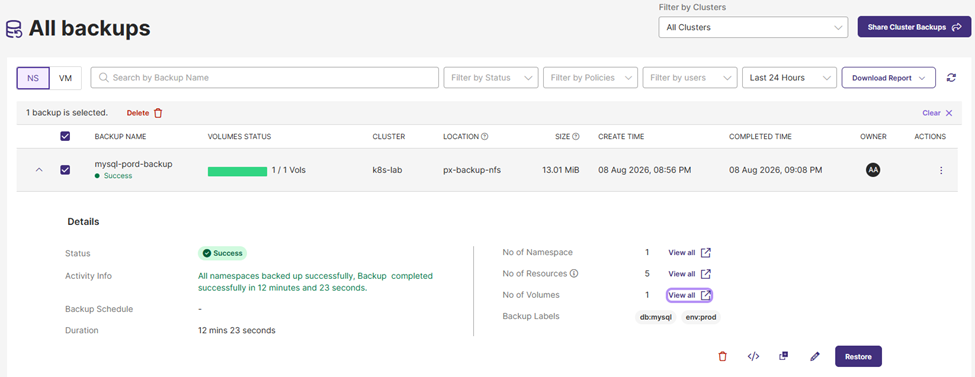This screenshot has width=975, height=377.
Task: Open the Download Report dropdown
Action: 889,78
